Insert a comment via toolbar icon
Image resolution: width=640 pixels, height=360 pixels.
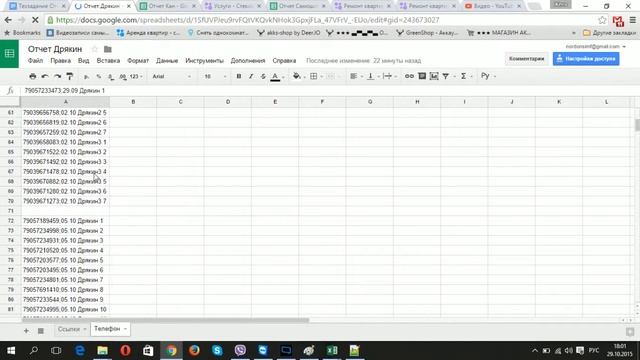click(x=422, y=76)
